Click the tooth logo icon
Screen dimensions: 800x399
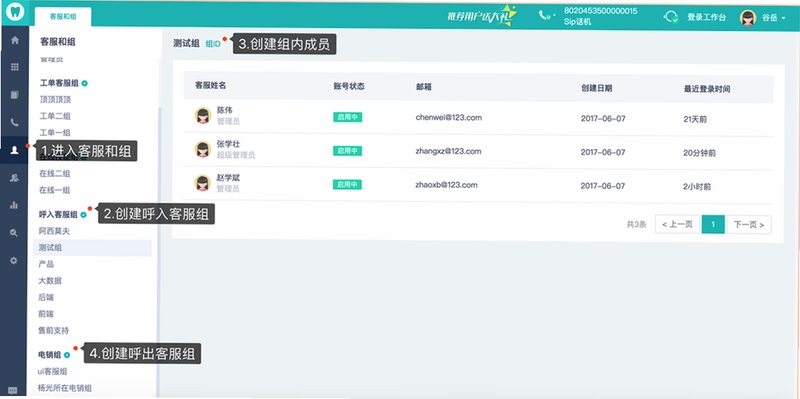(x=14, y=12)
